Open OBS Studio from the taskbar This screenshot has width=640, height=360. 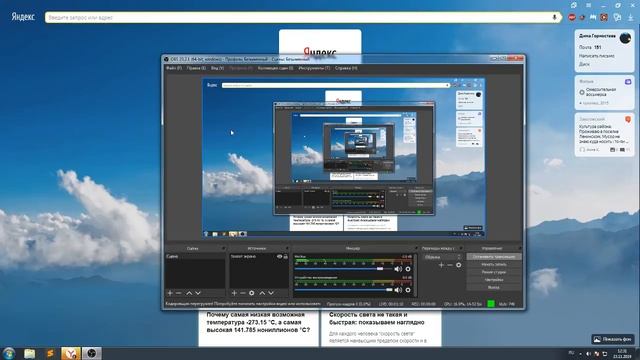tap(91, 353)
